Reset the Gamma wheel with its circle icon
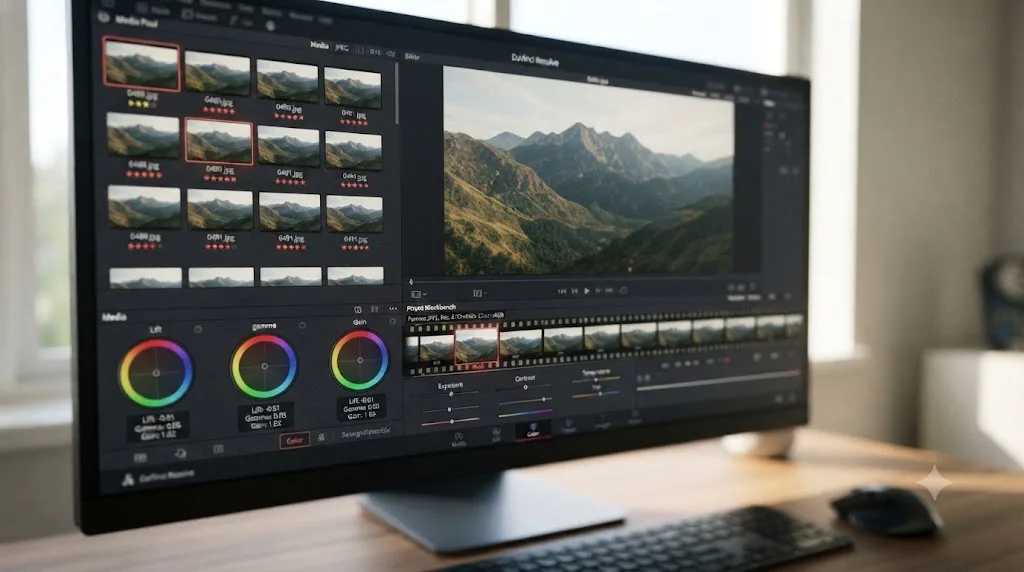 (302, 325)
